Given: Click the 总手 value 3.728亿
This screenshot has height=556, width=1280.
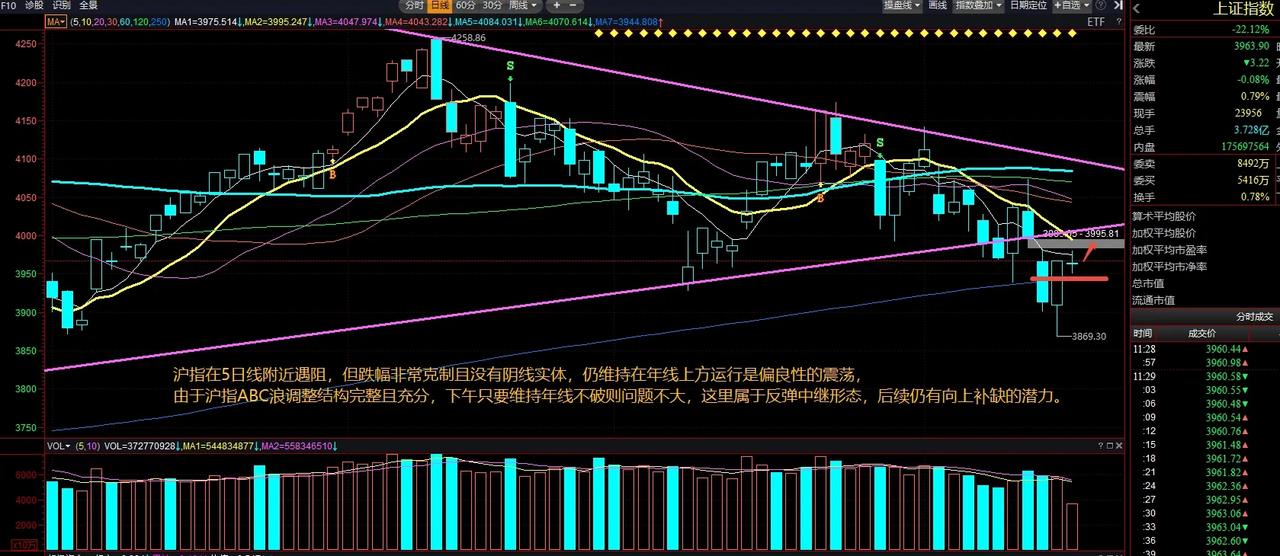Looking at the screenshot, I should point(1250,131).
